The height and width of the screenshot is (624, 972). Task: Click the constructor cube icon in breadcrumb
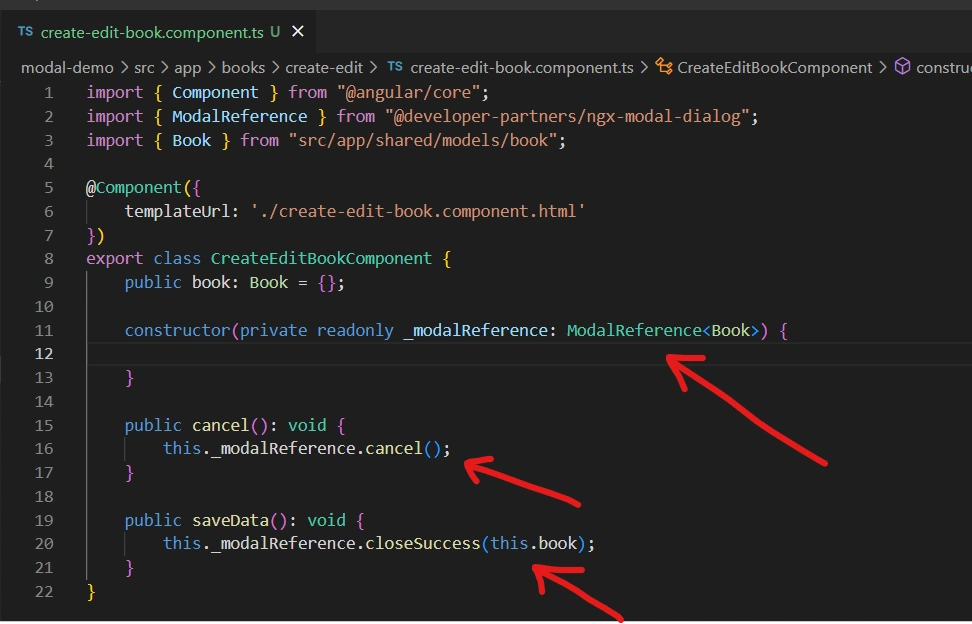pos(902,67)
